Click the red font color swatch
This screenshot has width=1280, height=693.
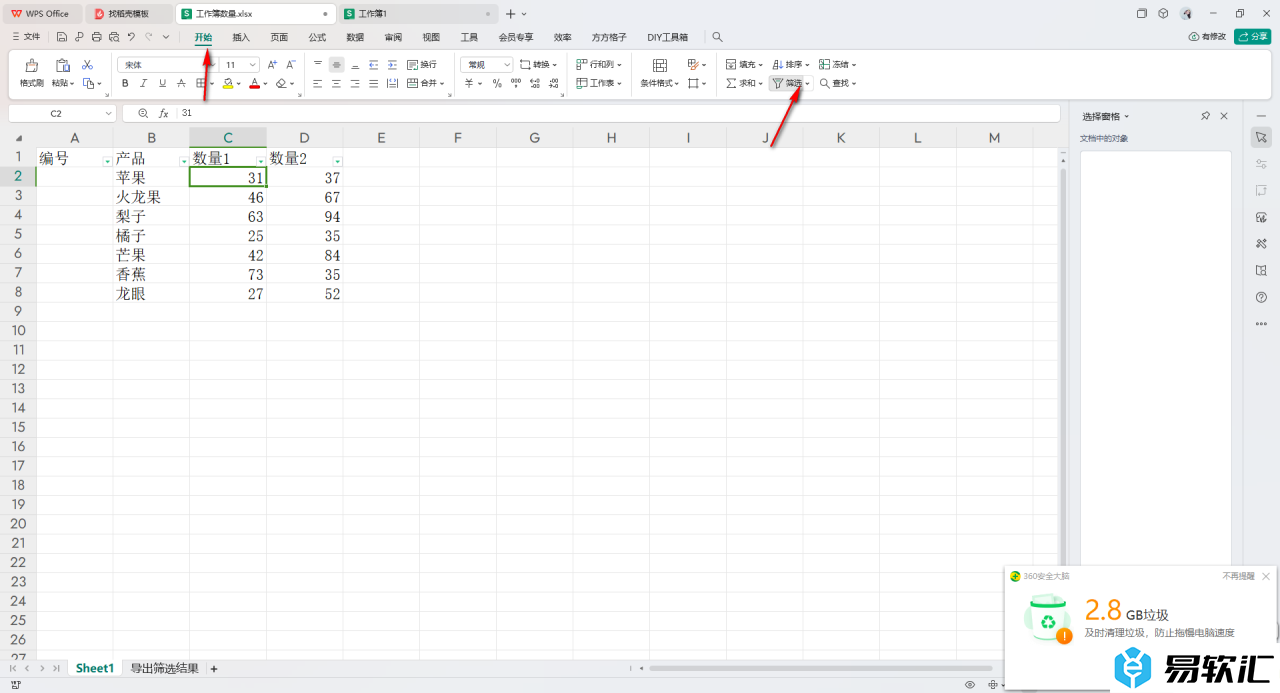(255, 84)
